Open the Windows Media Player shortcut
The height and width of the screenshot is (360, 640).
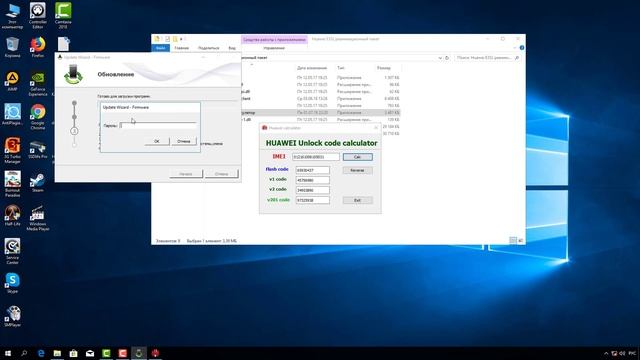click(x=38, y=218)
